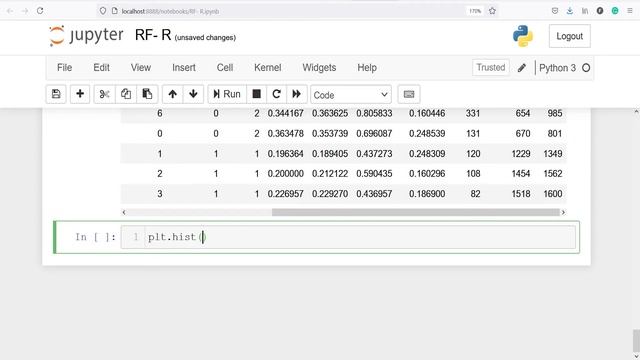Image resolution: width=640 pixels, height=360 pixels.
Task: Interrupt the kernel with the stop icon
Action: (256, 94)
